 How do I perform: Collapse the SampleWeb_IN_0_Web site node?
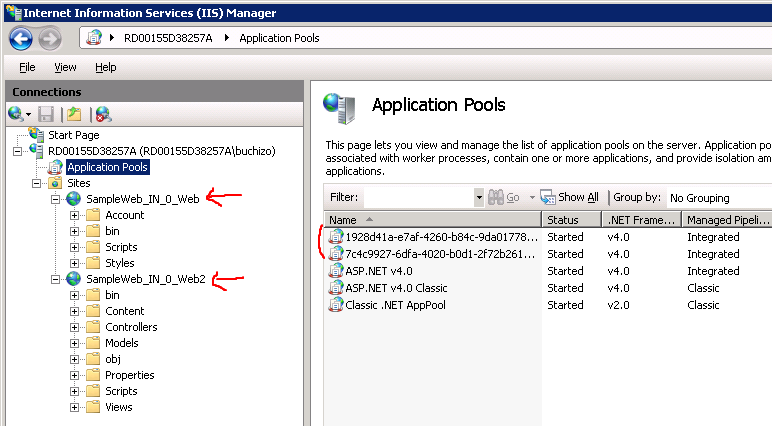(x=57, y=200)
